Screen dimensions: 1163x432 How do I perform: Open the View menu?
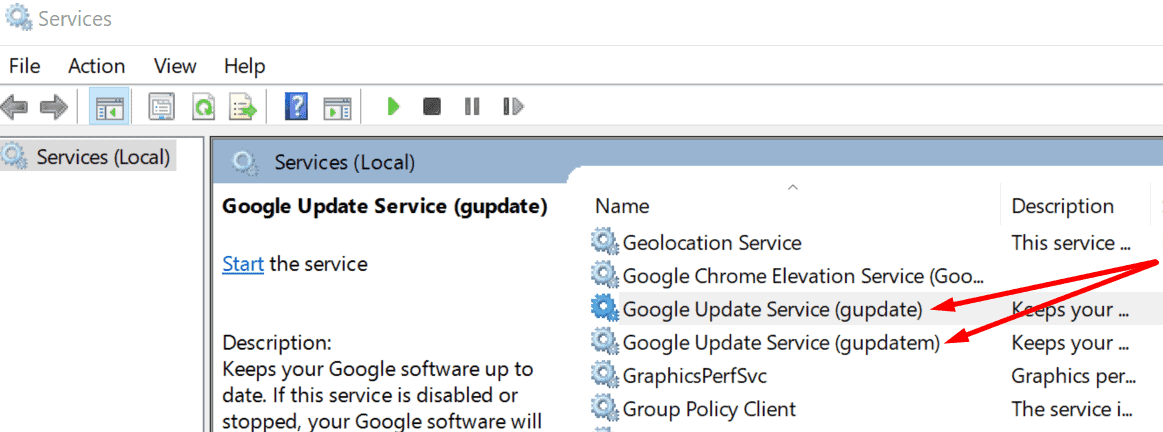click(x=175, y=66)
